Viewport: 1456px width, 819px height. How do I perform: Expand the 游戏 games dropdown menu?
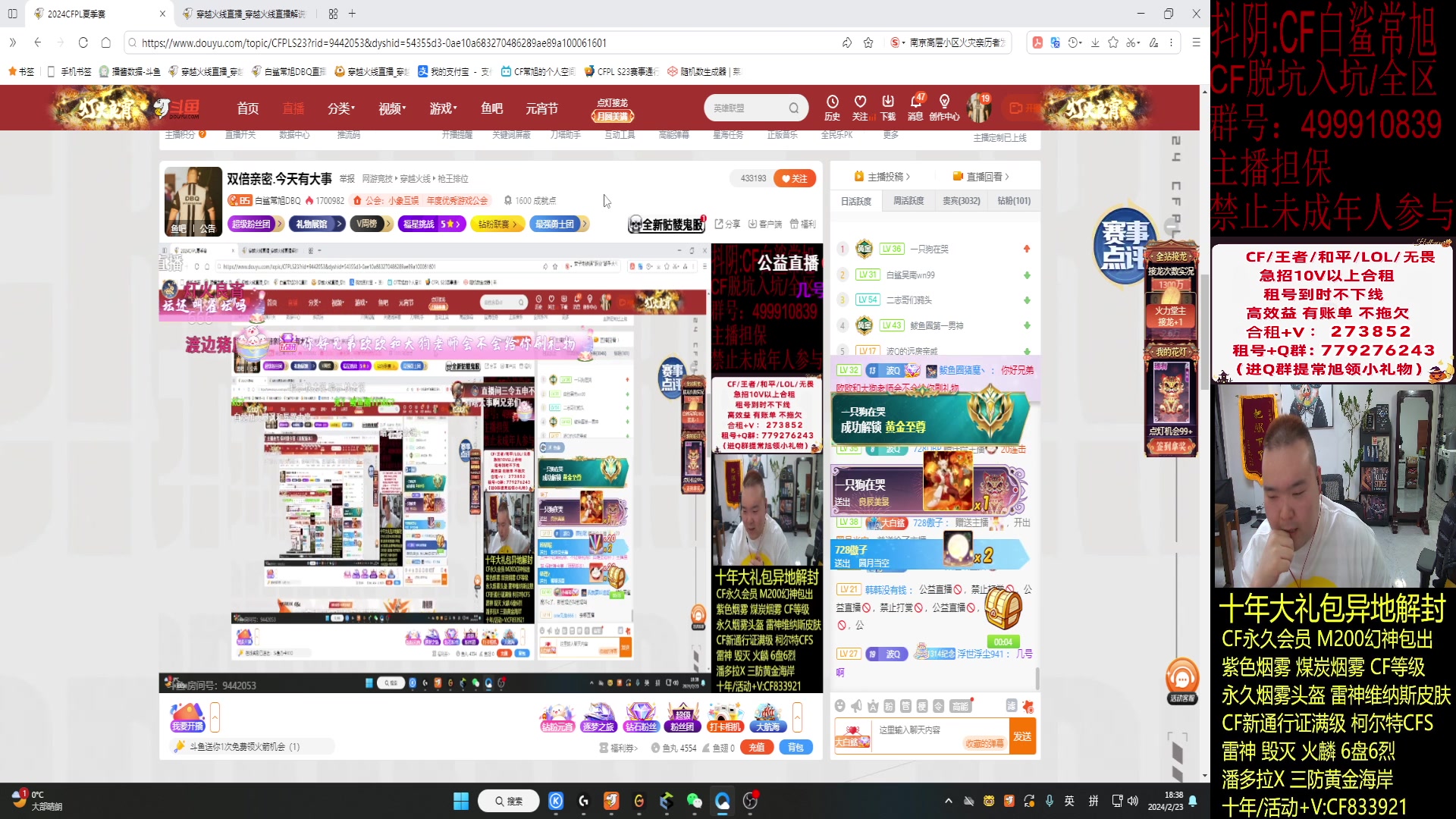tap(442, 108)
